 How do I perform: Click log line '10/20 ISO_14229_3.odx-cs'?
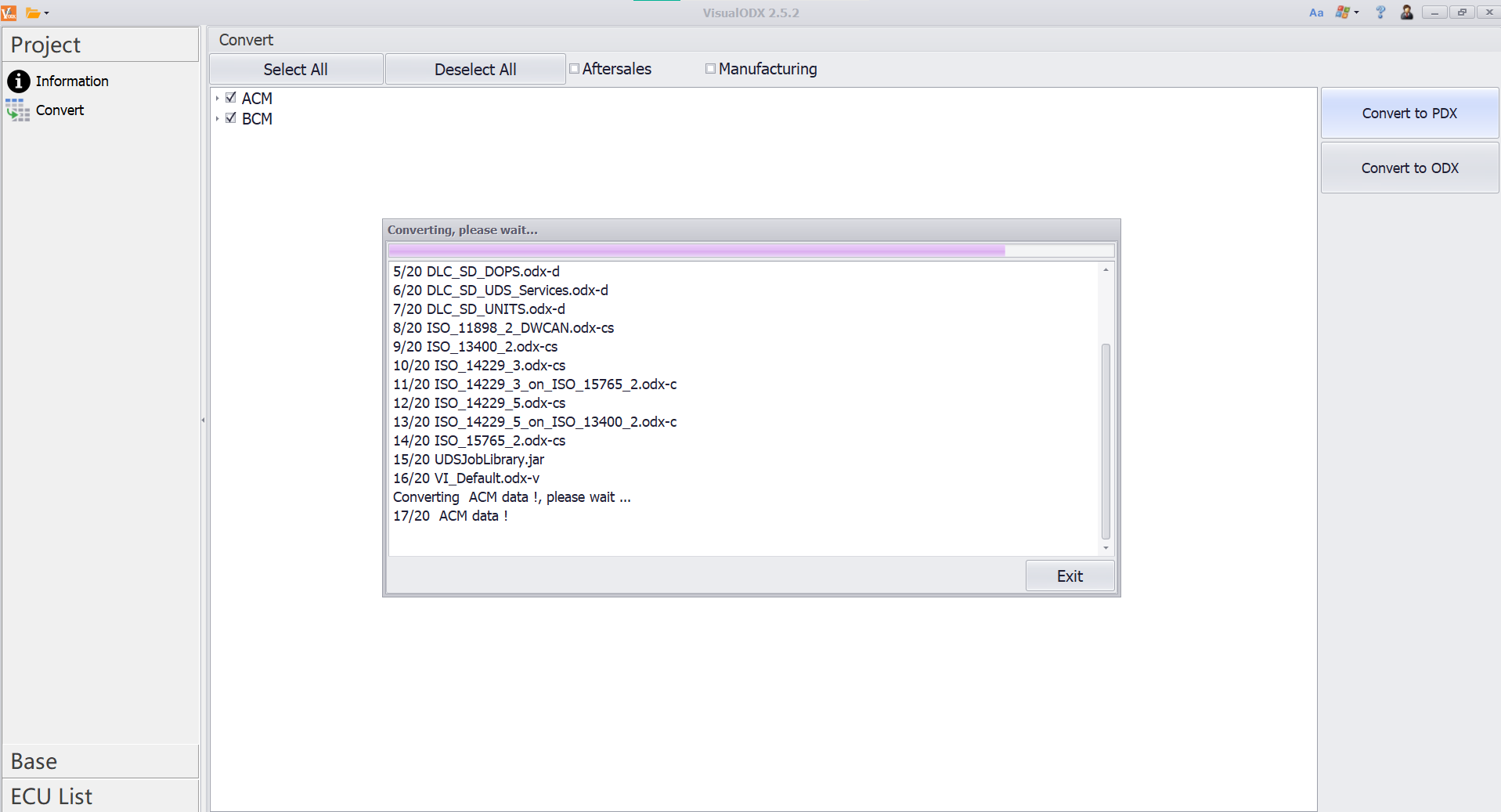click(479, 366)
